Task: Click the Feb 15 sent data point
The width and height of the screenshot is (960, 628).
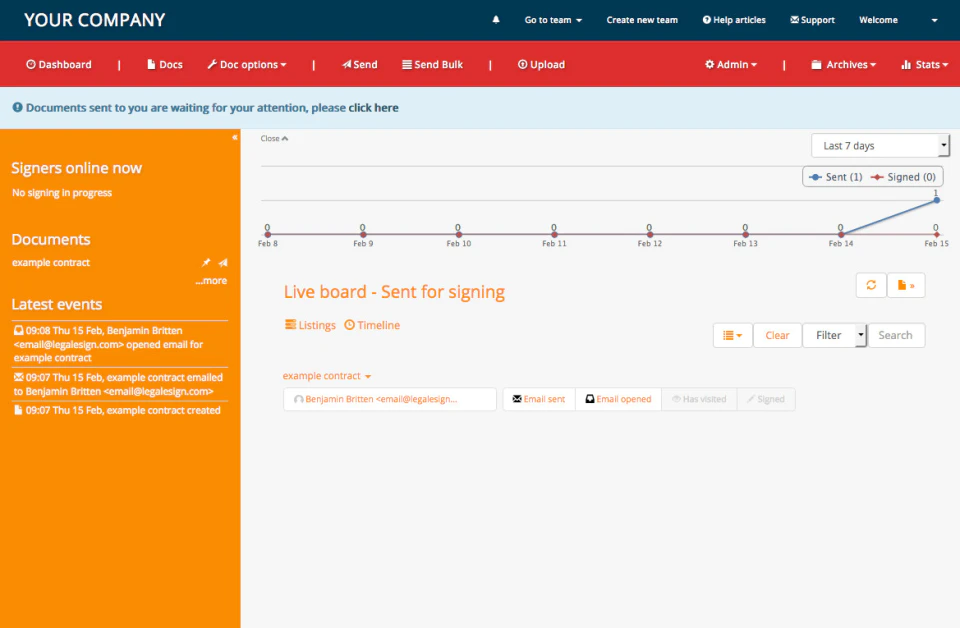Action: [936, 200]
